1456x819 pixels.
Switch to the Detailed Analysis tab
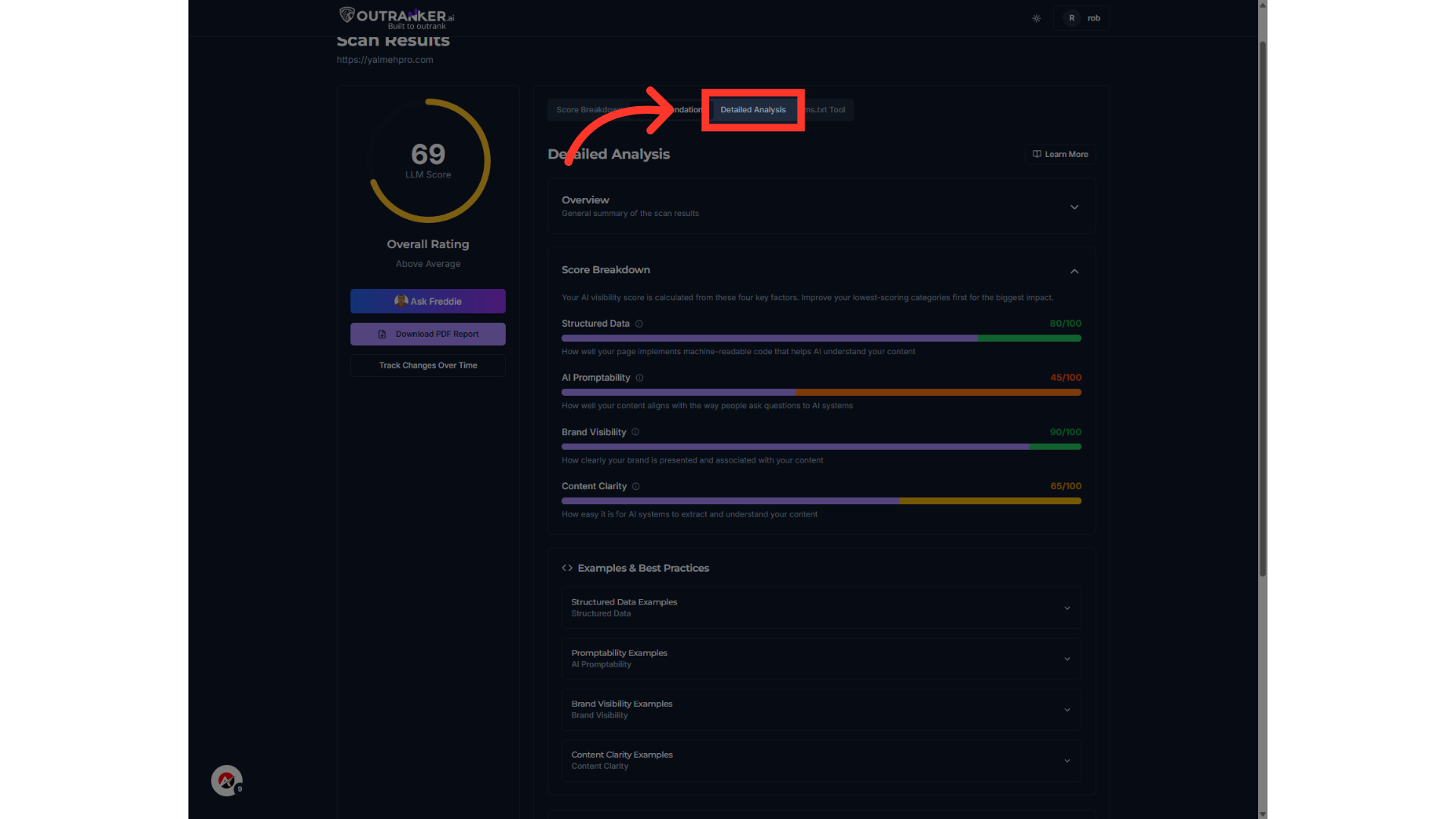[752, 110]
